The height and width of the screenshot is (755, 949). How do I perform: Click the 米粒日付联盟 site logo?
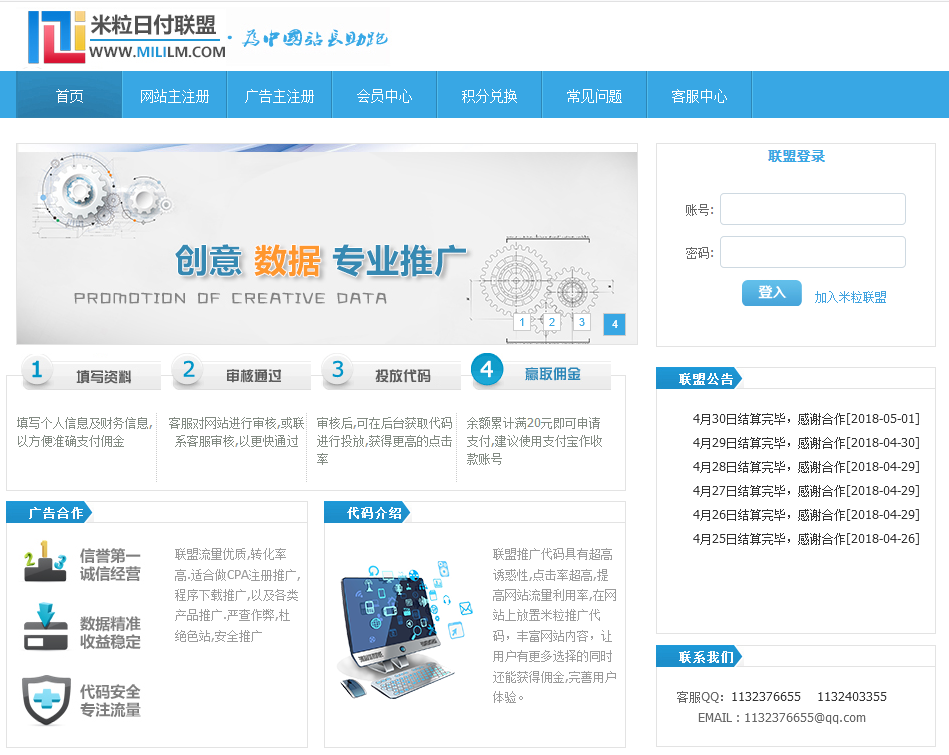tap(127, 36)
